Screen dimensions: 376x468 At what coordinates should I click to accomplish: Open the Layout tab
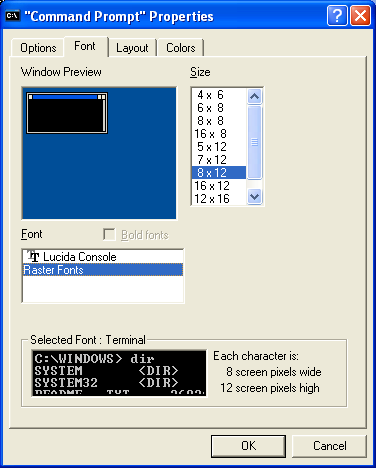[132, 48]
